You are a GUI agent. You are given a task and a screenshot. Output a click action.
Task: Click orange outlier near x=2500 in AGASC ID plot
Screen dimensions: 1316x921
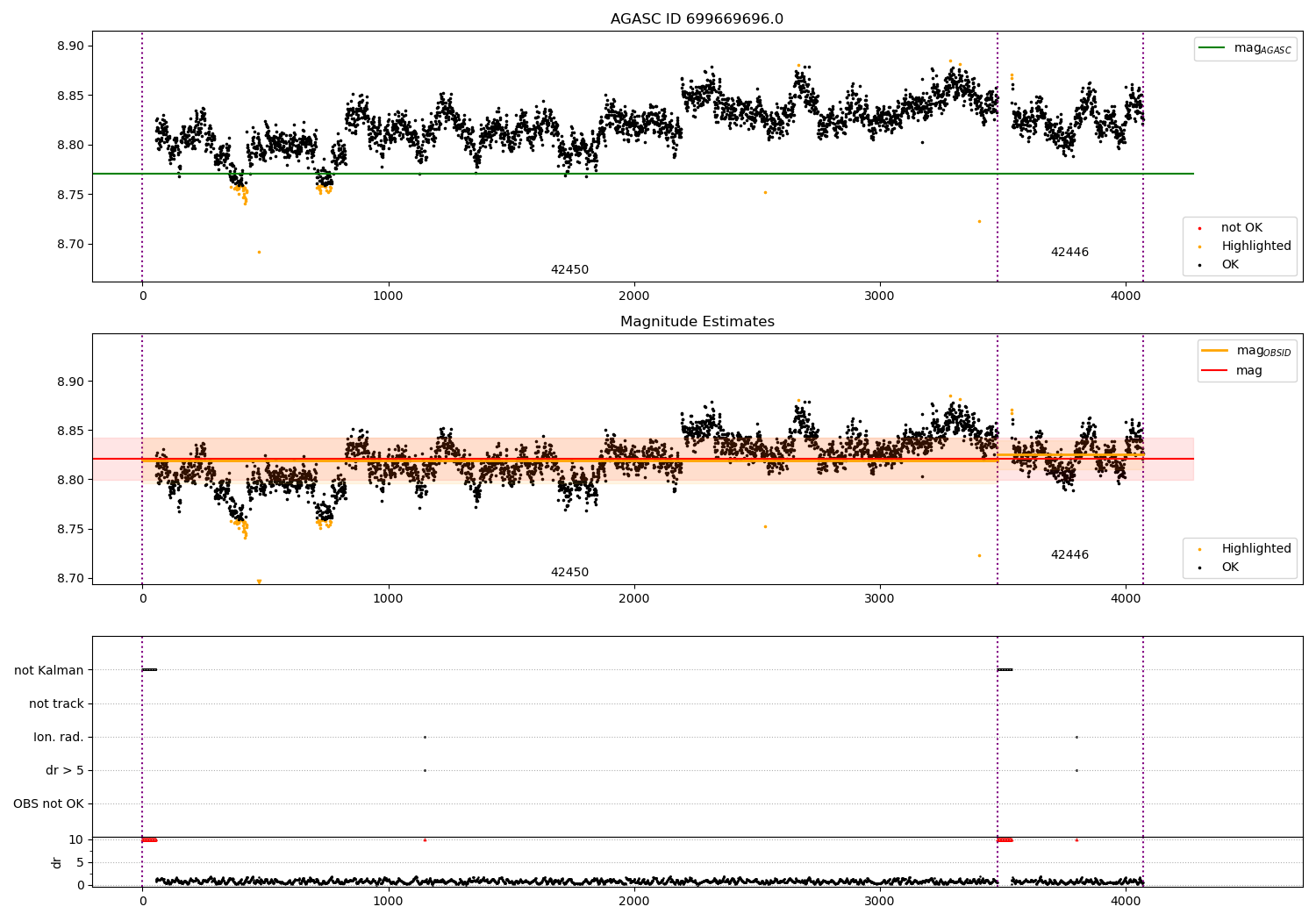[x=765, y=192]
